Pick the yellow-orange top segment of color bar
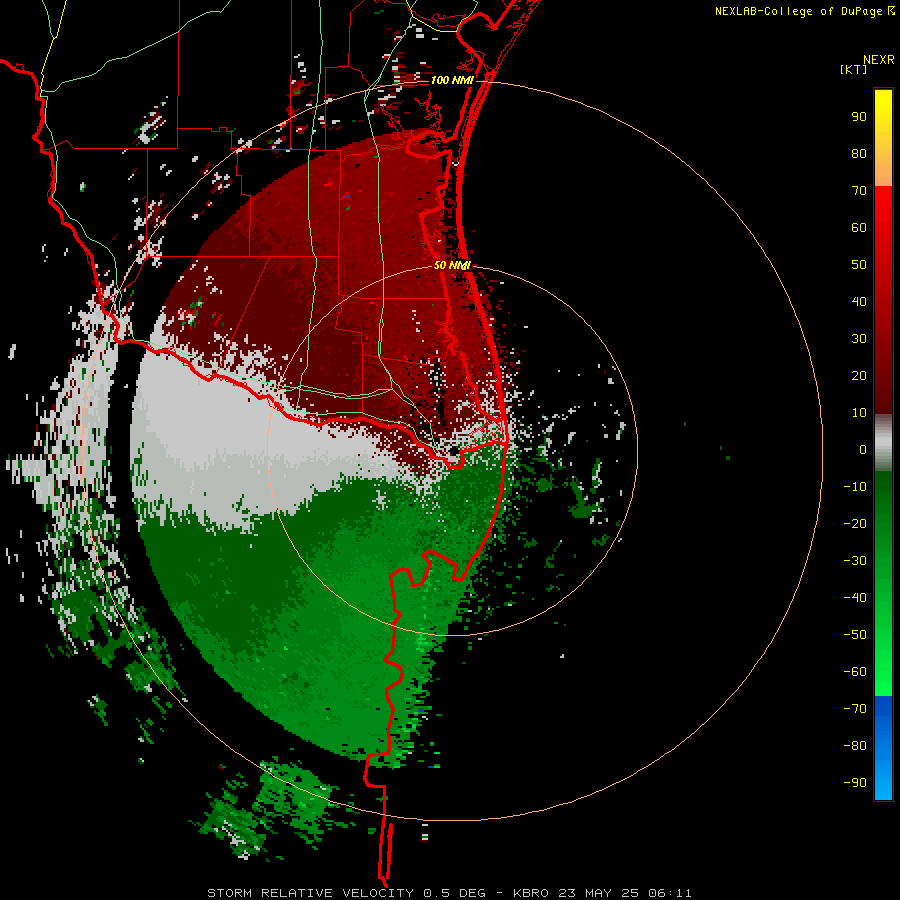This screenshot has width=900, height=900. [883, 138]
